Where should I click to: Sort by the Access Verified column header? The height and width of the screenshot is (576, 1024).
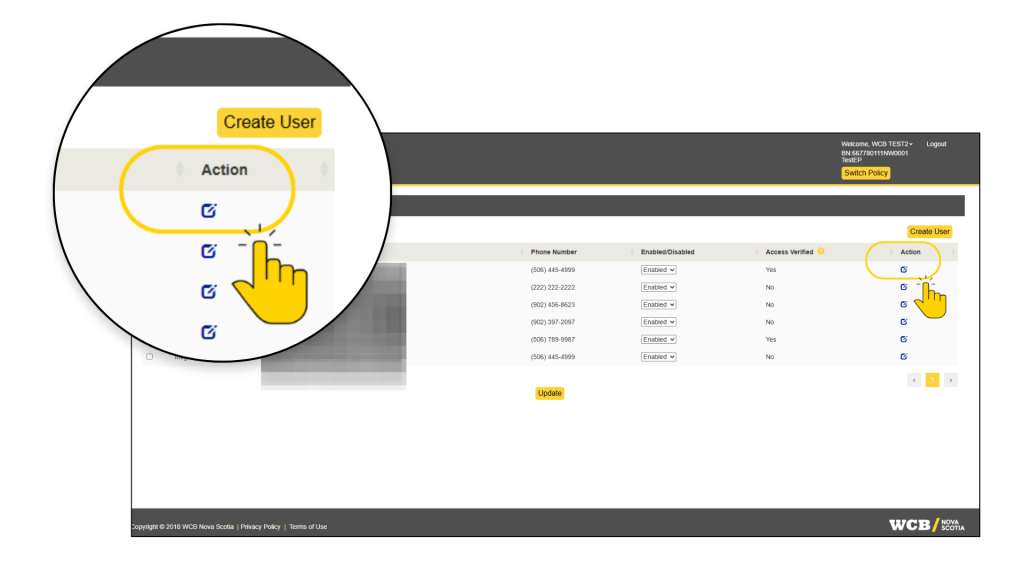point(789,252)
